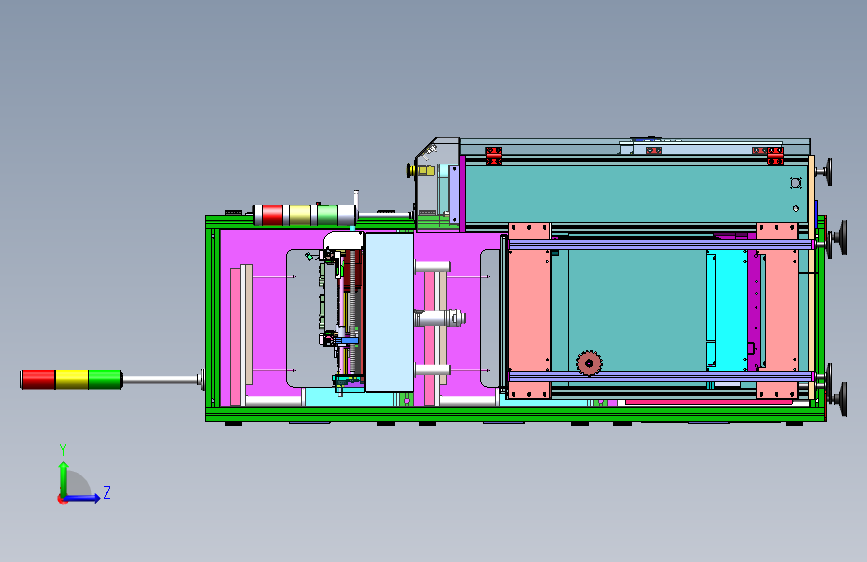The height and width of the screenshot is (562, 867).
Task: Select the upper purple guide rail
Action: pos(661,244)
